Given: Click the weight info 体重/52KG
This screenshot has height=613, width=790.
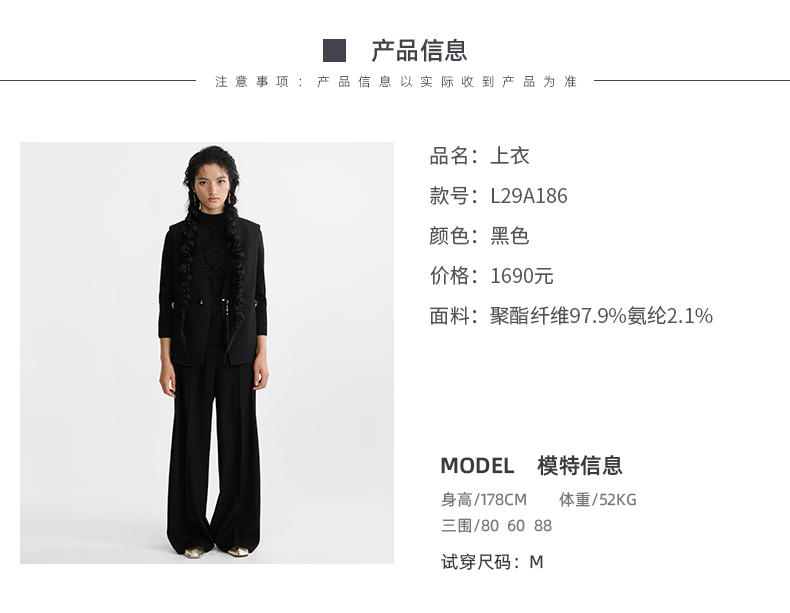Looking at the screenshot, I should (x=598, y=500).
